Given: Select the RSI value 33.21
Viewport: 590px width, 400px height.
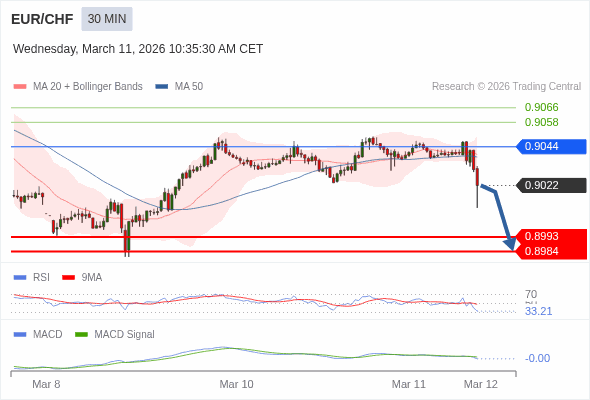Looking at the screenshot, I should 538,311.
